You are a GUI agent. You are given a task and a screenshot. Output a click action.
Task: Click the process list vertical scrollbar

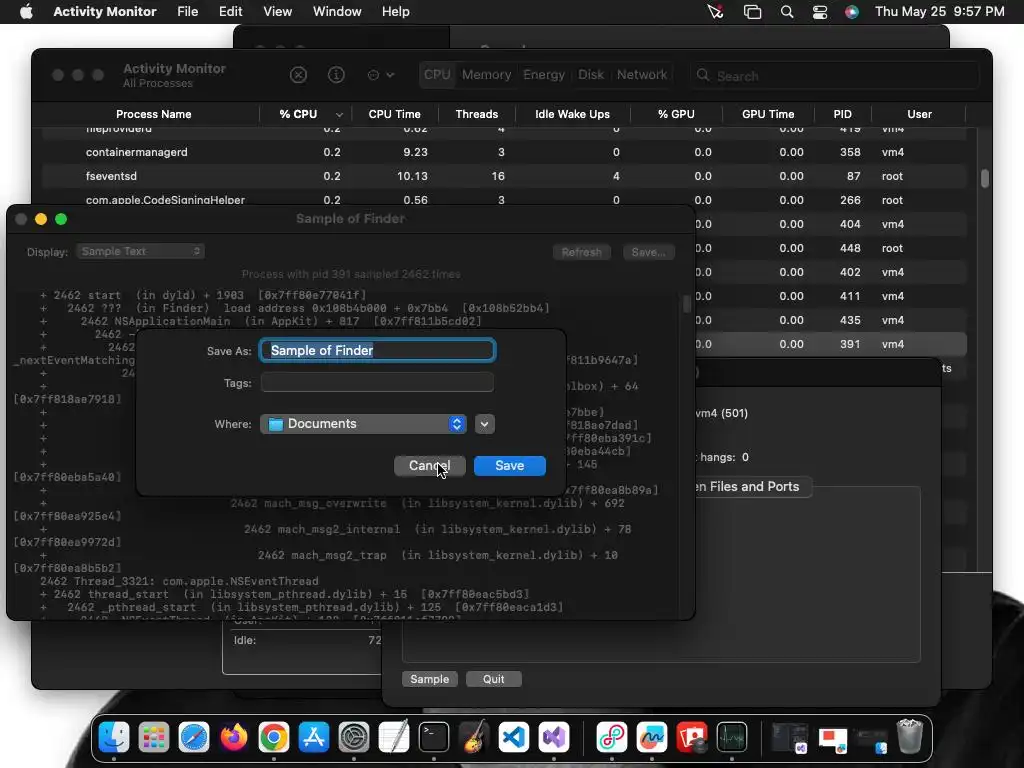(984, 178)
